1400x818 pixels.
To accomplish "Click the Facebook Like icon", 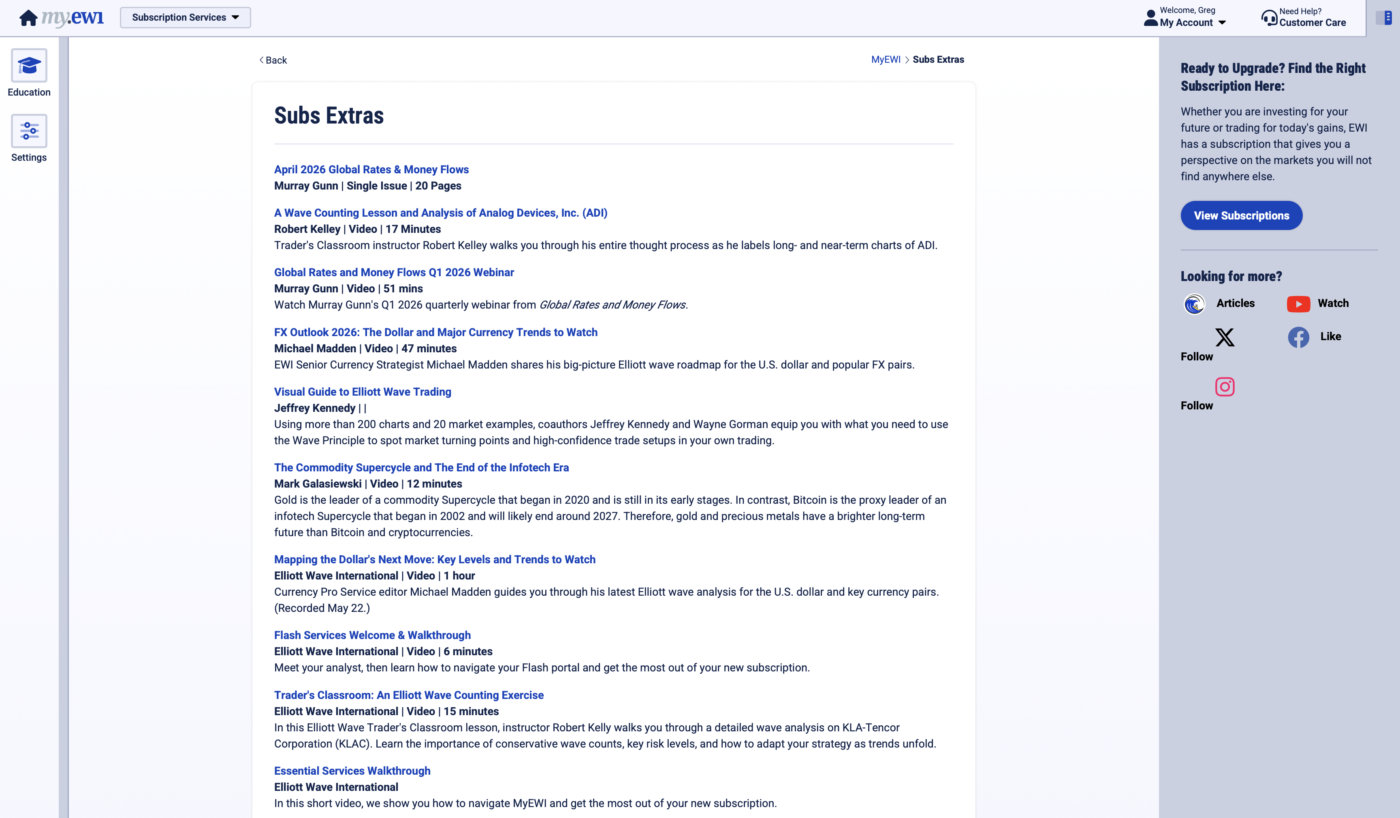I will 1298,337.
